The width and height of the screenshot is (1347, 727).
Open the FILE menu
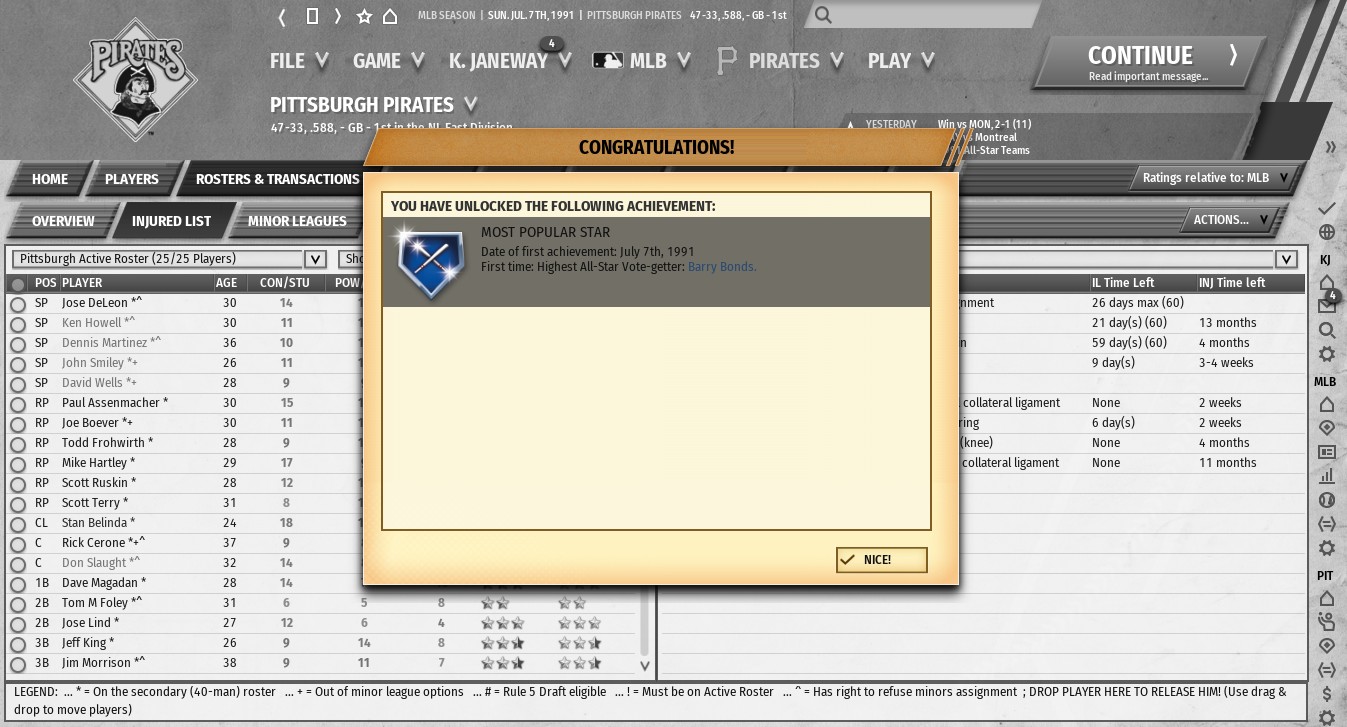point(299,61)
